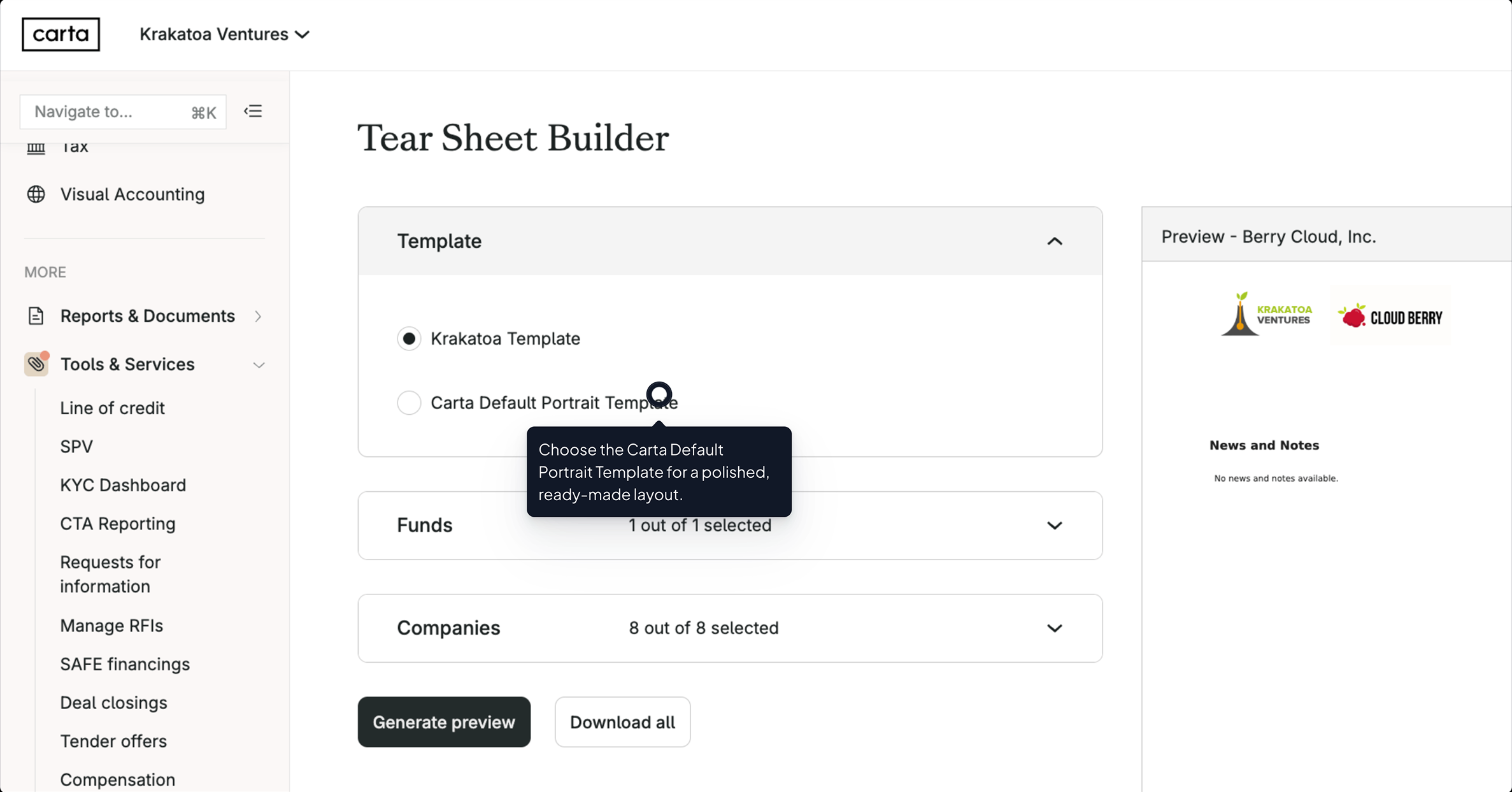Collapse the Template section
1512x792 pixels.
(x=1055, y=241)
